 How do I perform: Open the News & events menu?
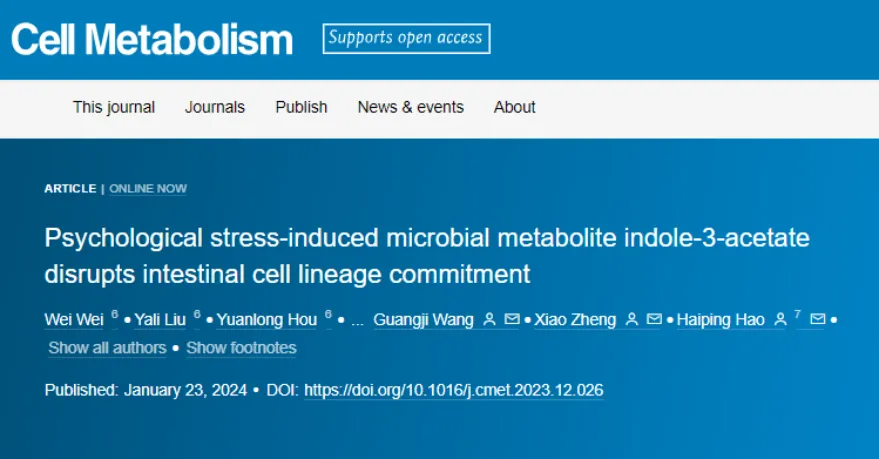pos(410,107)
